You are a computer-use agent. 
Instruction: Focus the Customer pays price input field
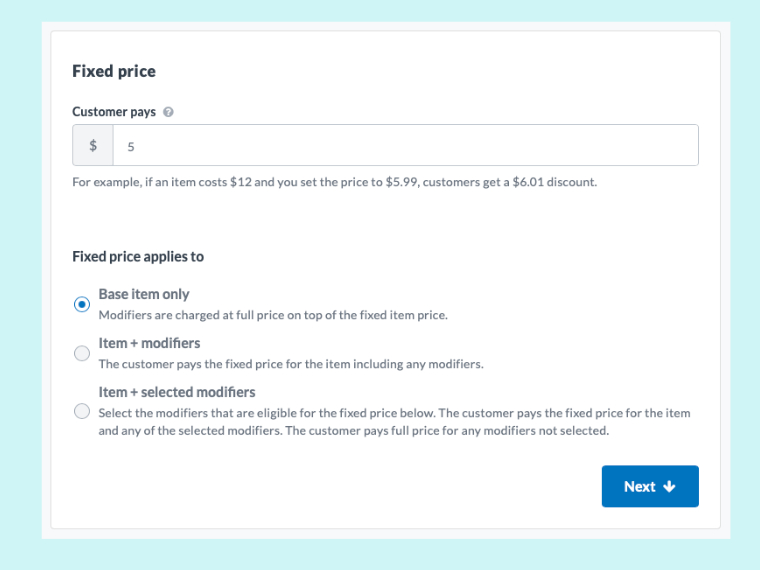(x=406, y=145)
